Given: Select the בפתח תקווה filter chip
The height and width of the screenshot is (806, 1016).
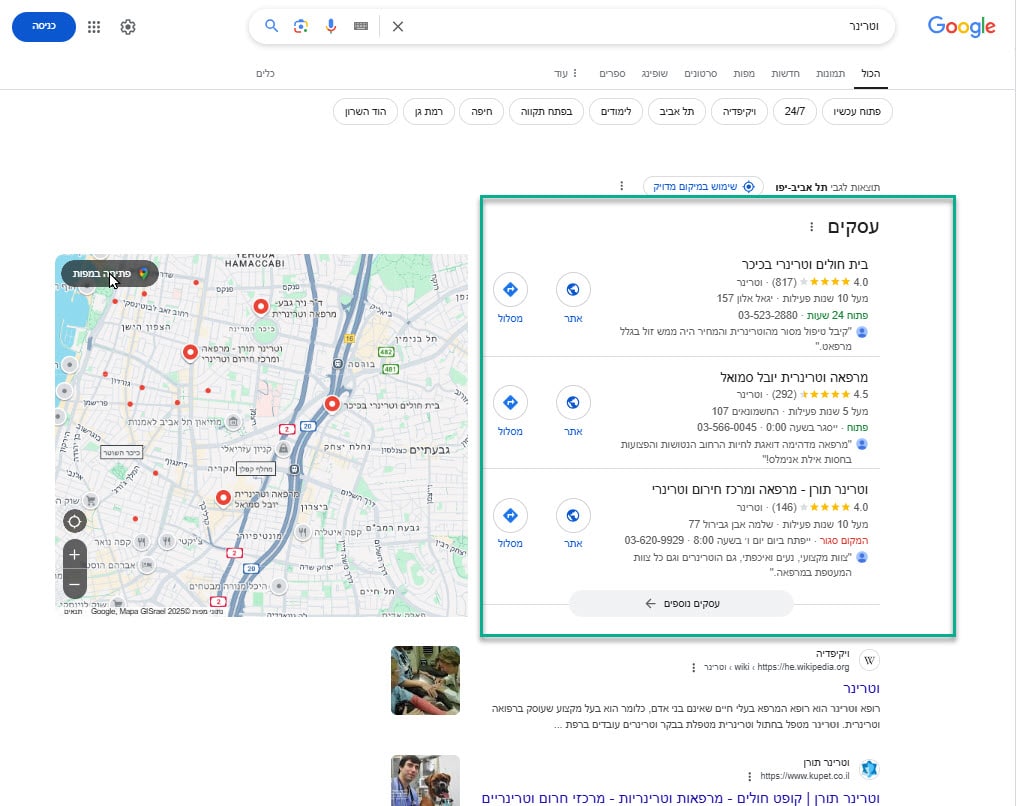Looking at the screenshot, I should [x=546, y=111].
